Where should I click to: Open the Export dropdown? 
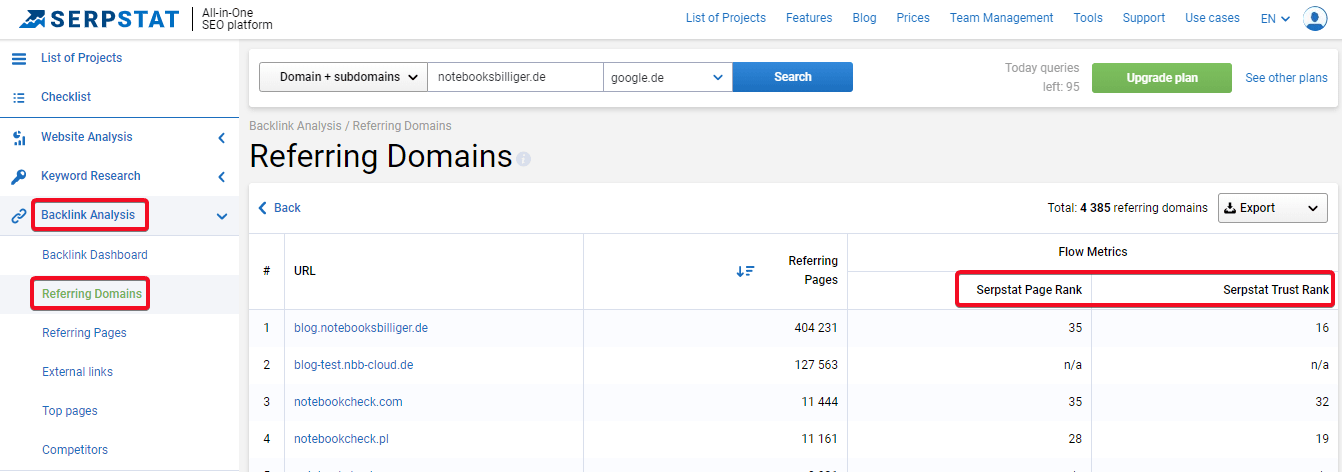(1272, 208)
